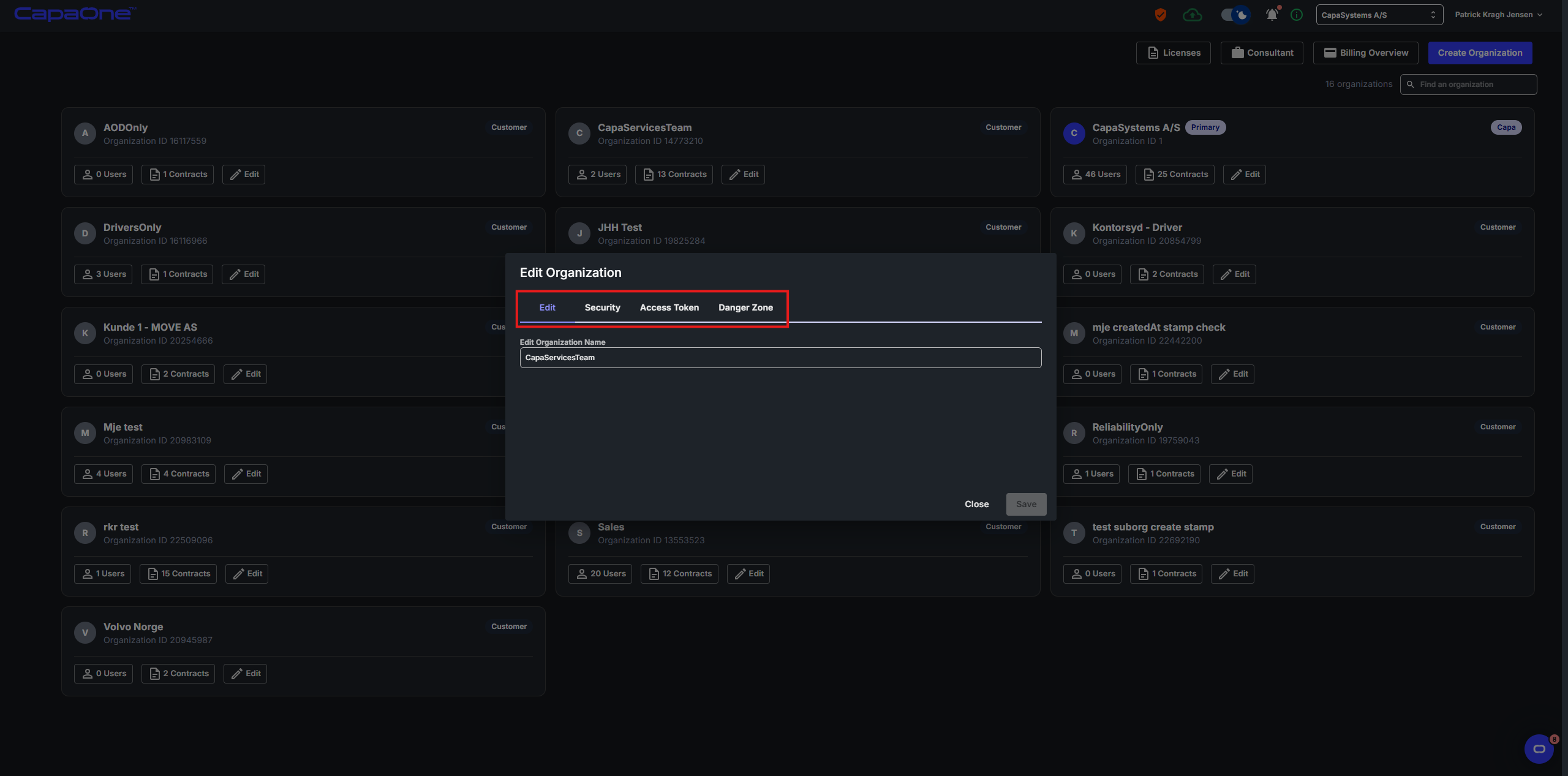The height and width of the screenshot is (776, 1568).
Task: Select the Edit tab in dialog
Action: 547,307
